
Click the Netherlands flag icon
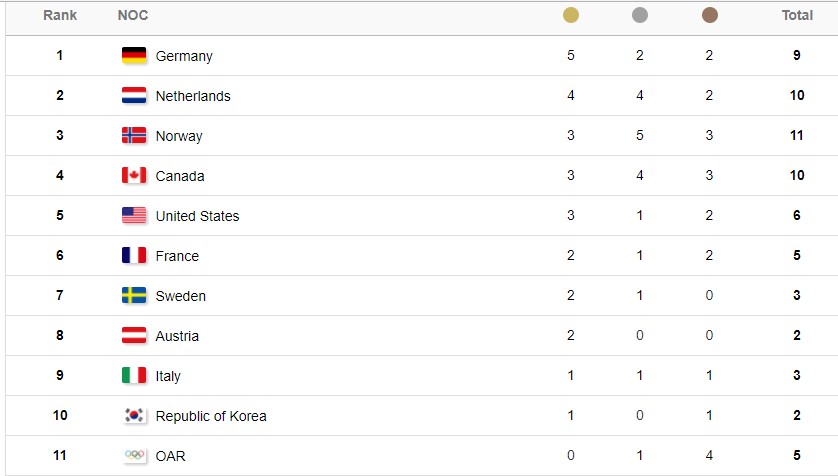134,95
